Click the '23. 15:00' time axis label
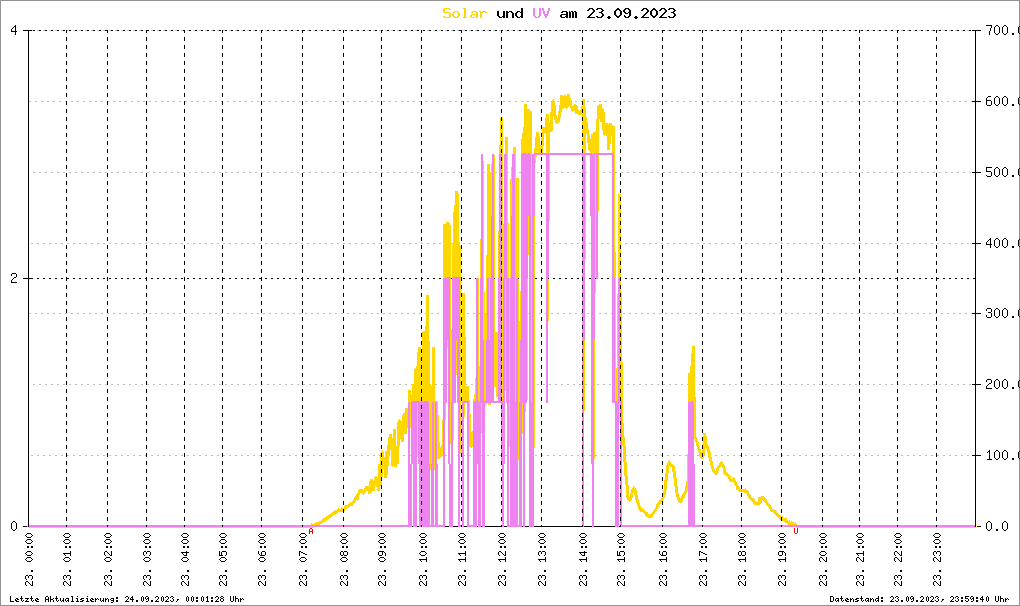The image size is (1020, 606). click(x=621, y=559)
